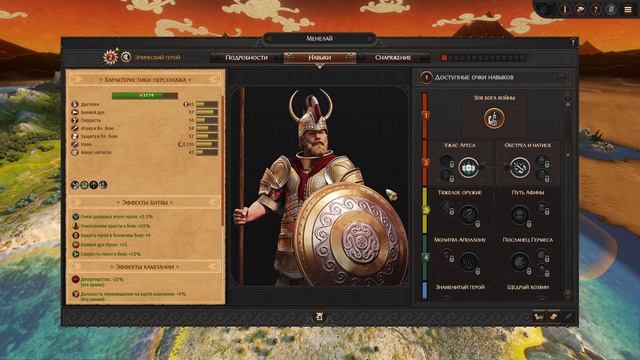This screenshot has height=360, width=640.
Task: Select the Зов бога войны skill icon
Action: (494, 118)
